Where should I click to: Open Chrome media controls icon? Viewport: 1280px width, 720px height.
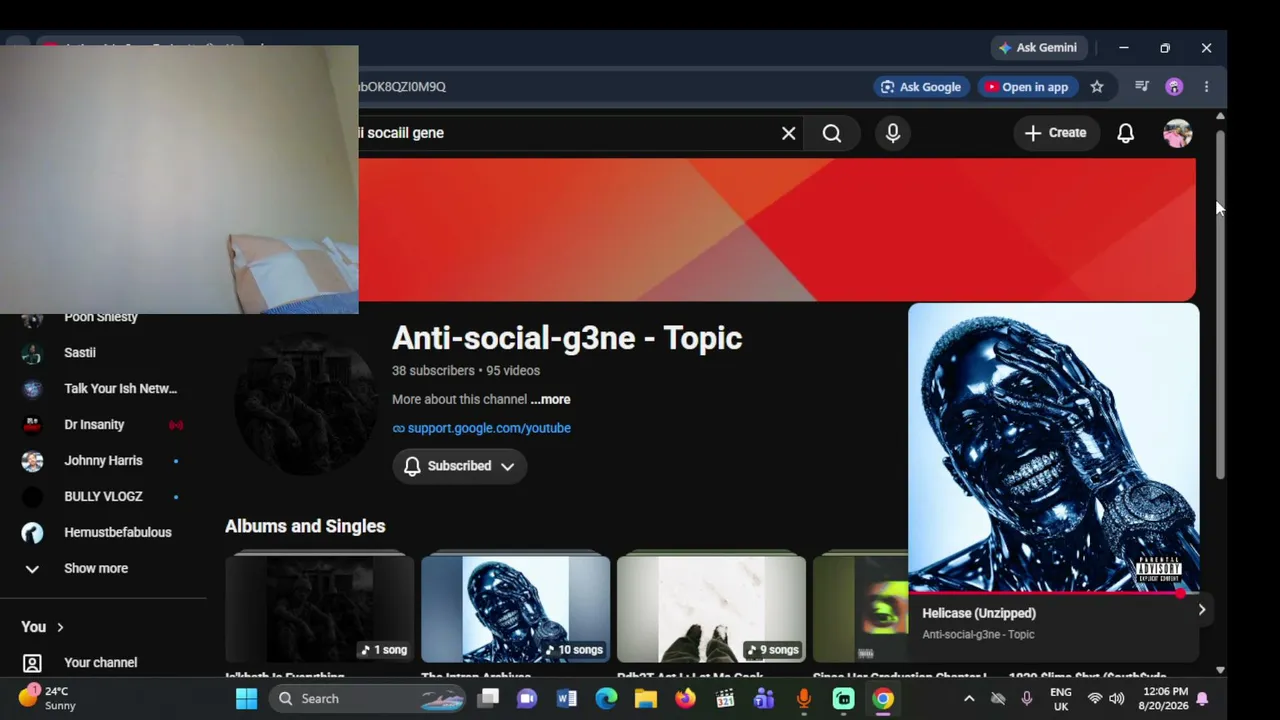[x=1142, y=87]
